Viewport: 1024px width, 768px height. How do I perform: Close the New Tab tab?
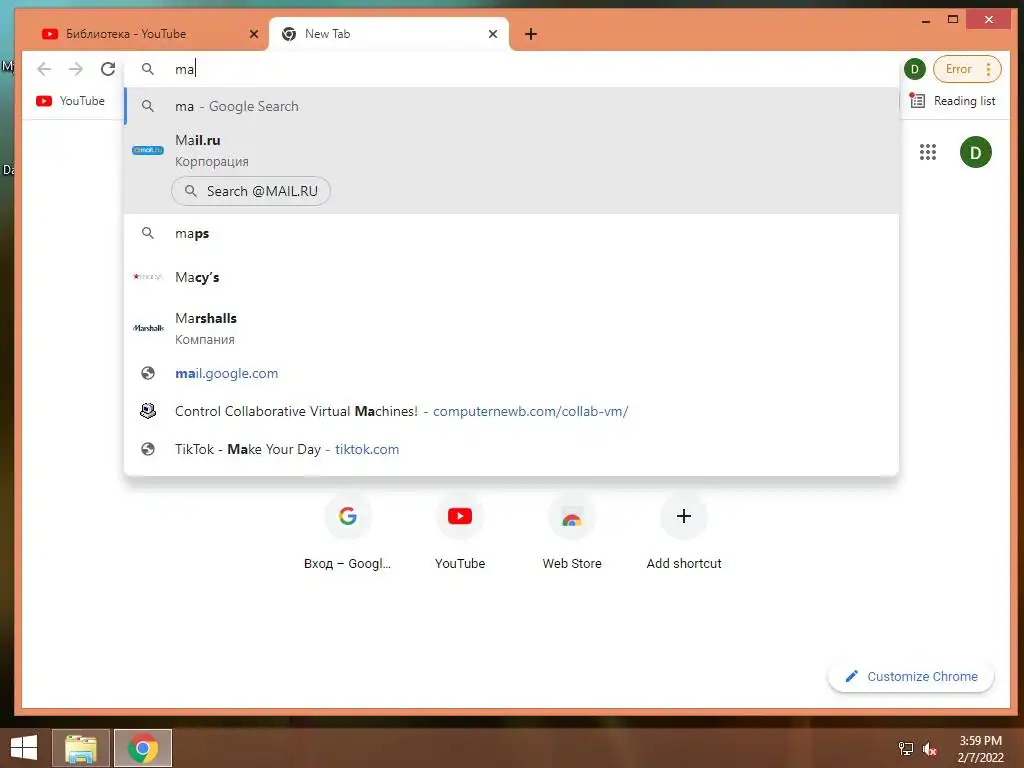pyautogui.click(x=493, y=34)
